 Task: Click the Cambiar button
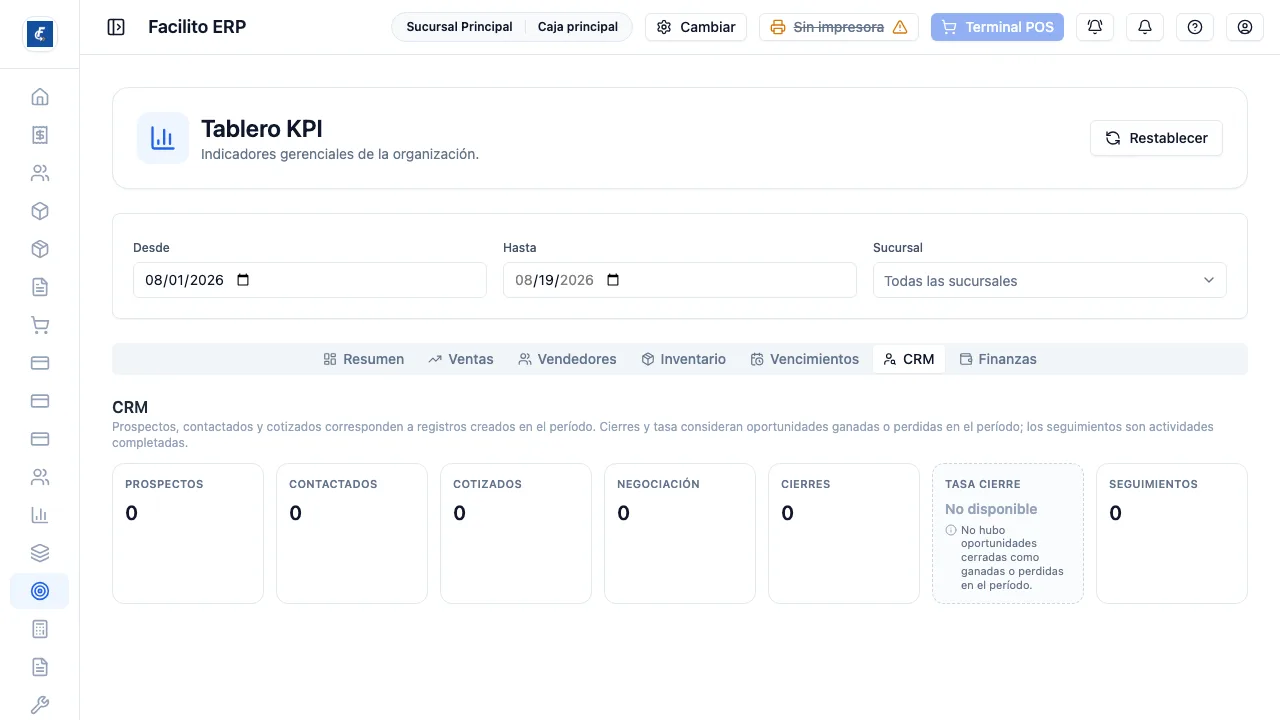coord(696,27)
